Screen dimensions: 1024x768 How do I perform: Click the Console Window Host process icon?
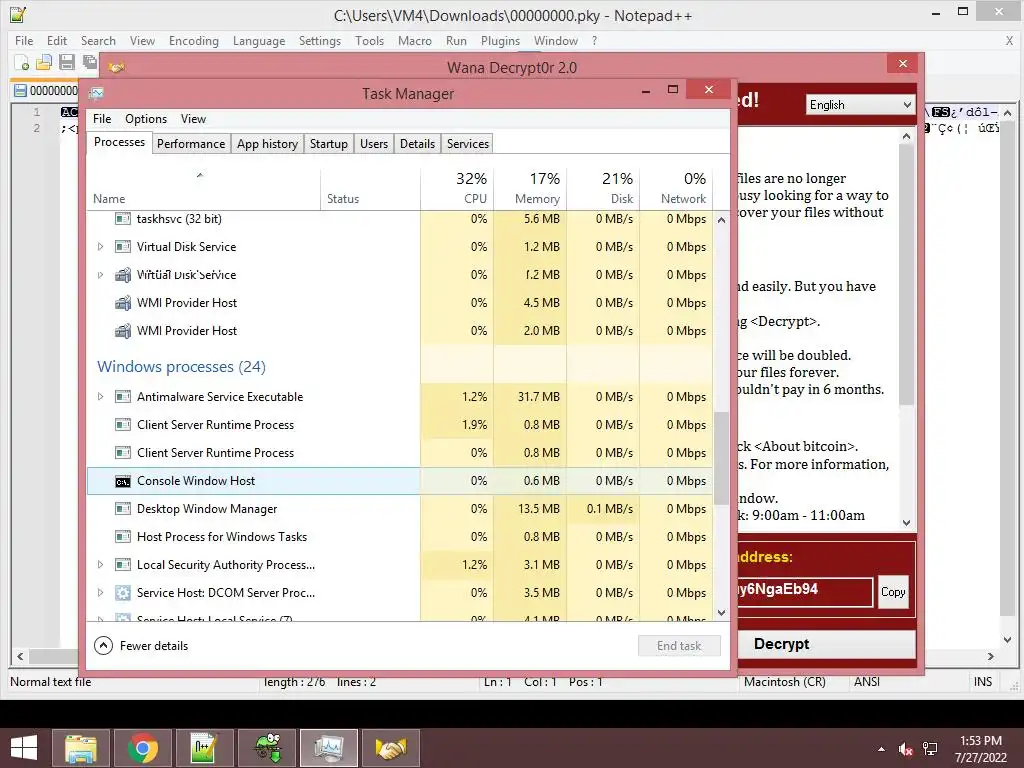(123, 481)
